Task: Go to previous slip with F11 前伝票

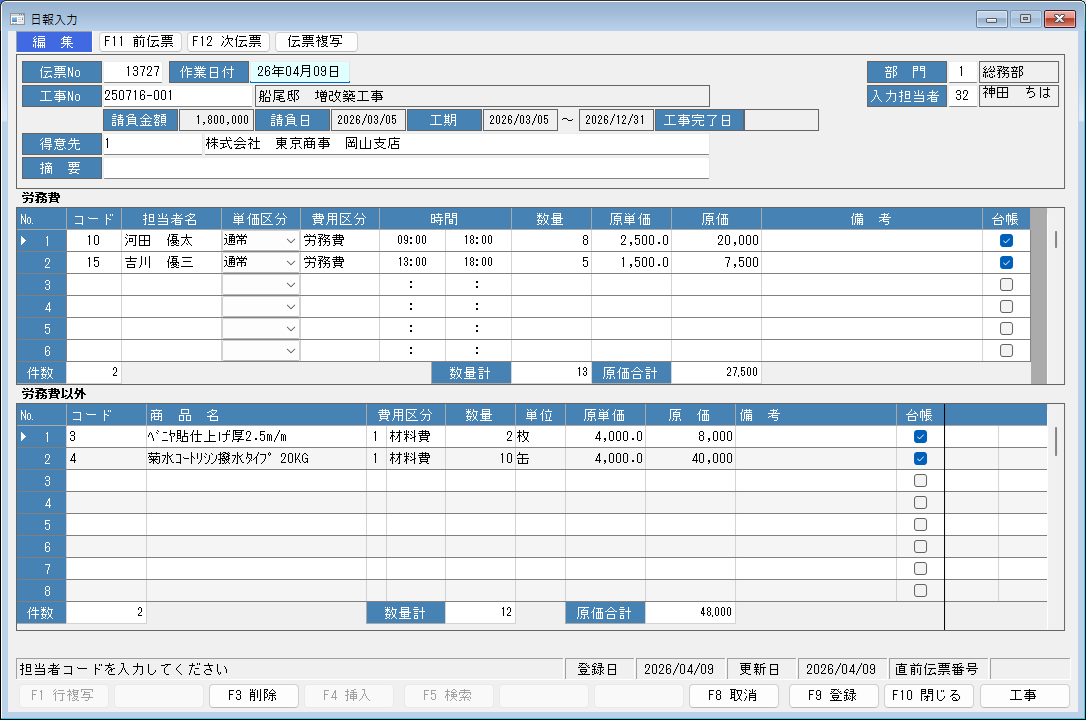Action: (x=139, y=42)
